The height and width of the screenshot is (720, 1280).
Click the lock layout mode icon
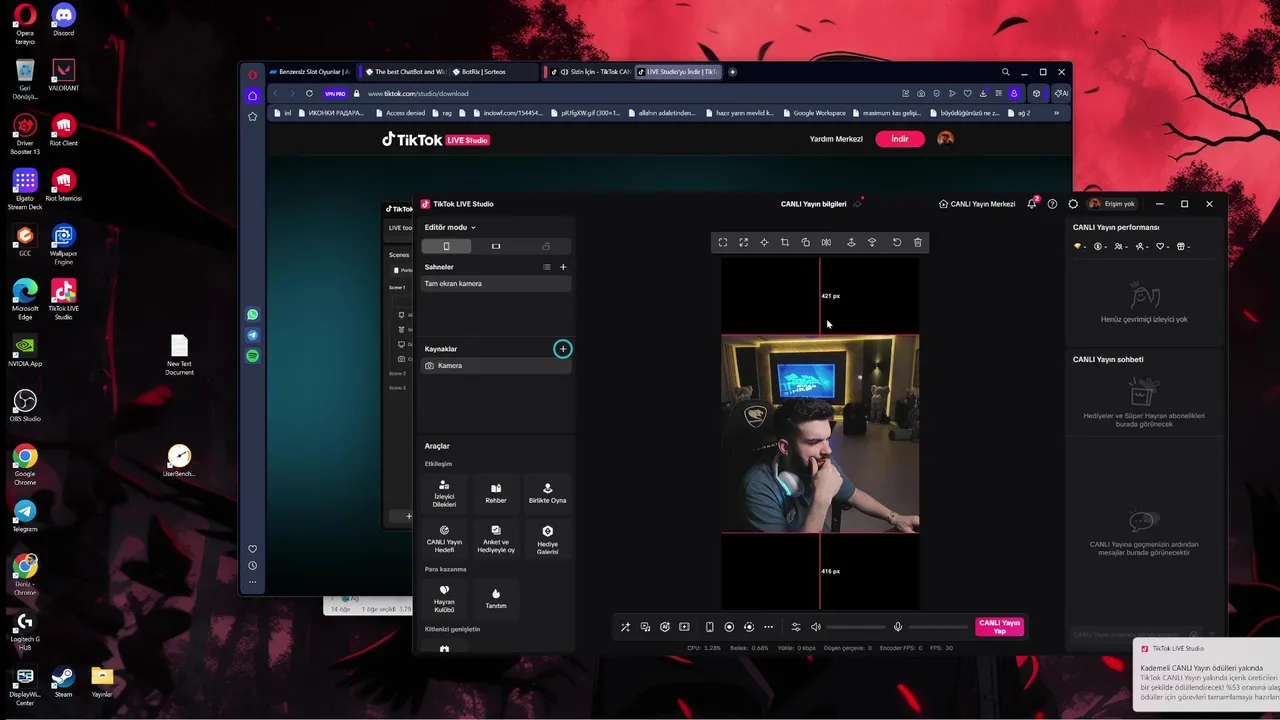click(x=545, y=246)
